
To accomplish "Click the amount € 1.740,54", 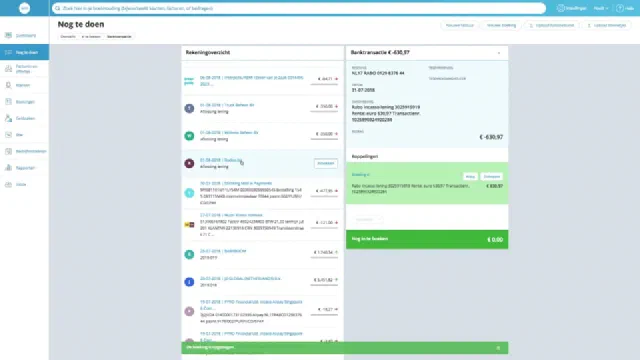I will point(323,252).
